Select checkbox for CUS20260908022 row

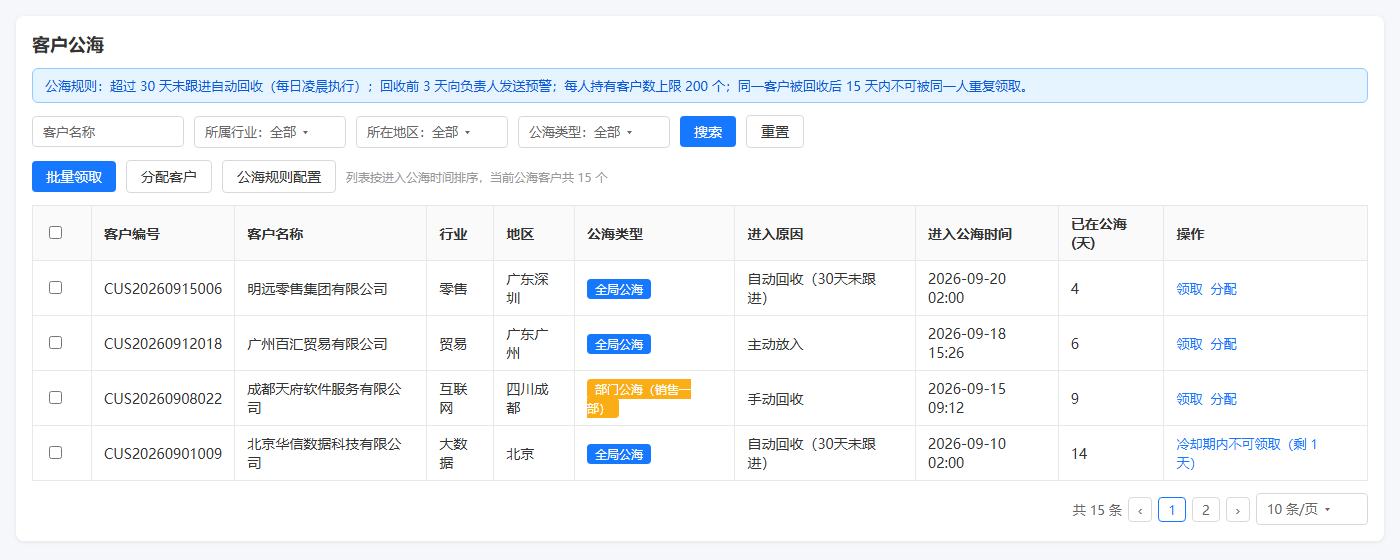pos(55,397)
